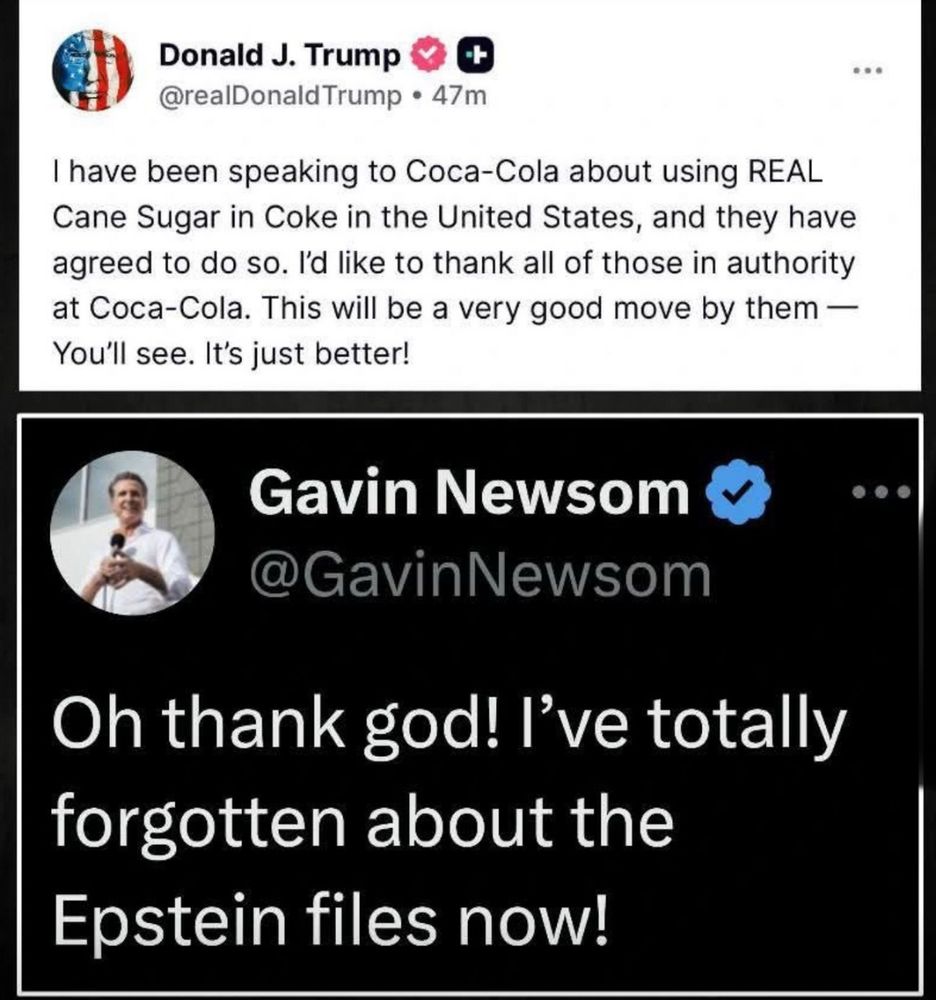Click the Coca-Cola cane sugar post text
The image size is (936, 1000).
point(454,263)
